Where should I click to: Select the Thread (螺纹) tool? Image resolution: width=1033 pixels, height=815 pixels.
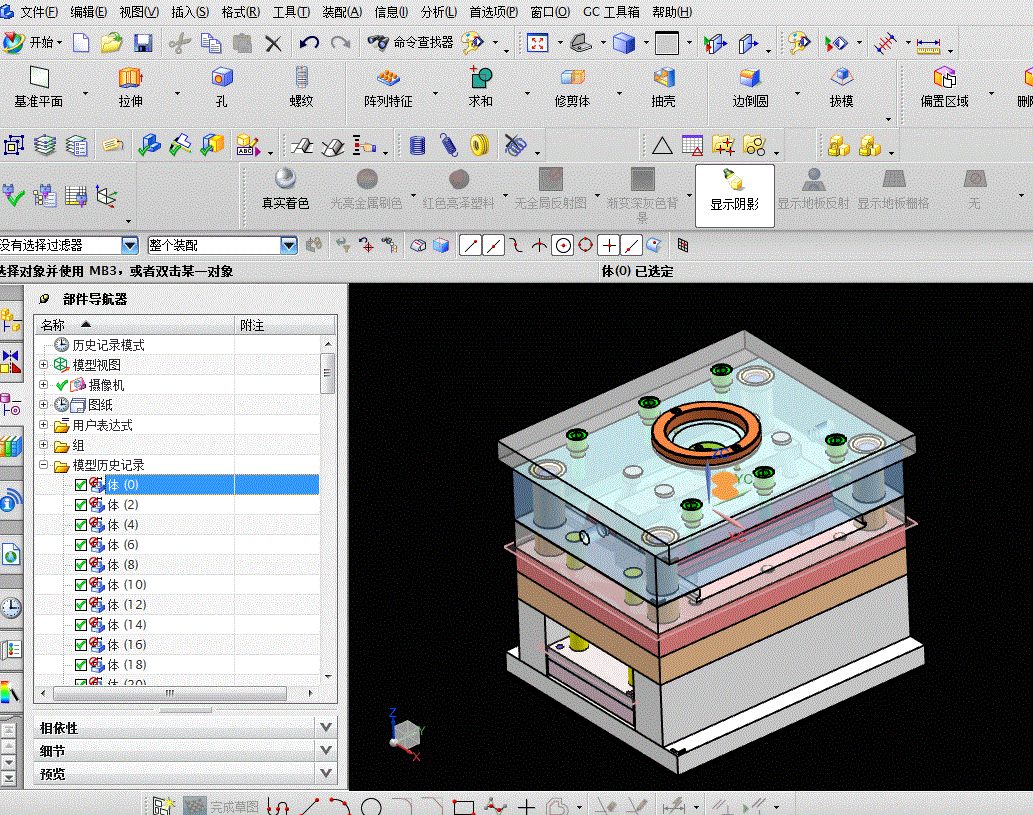point(301,87)
